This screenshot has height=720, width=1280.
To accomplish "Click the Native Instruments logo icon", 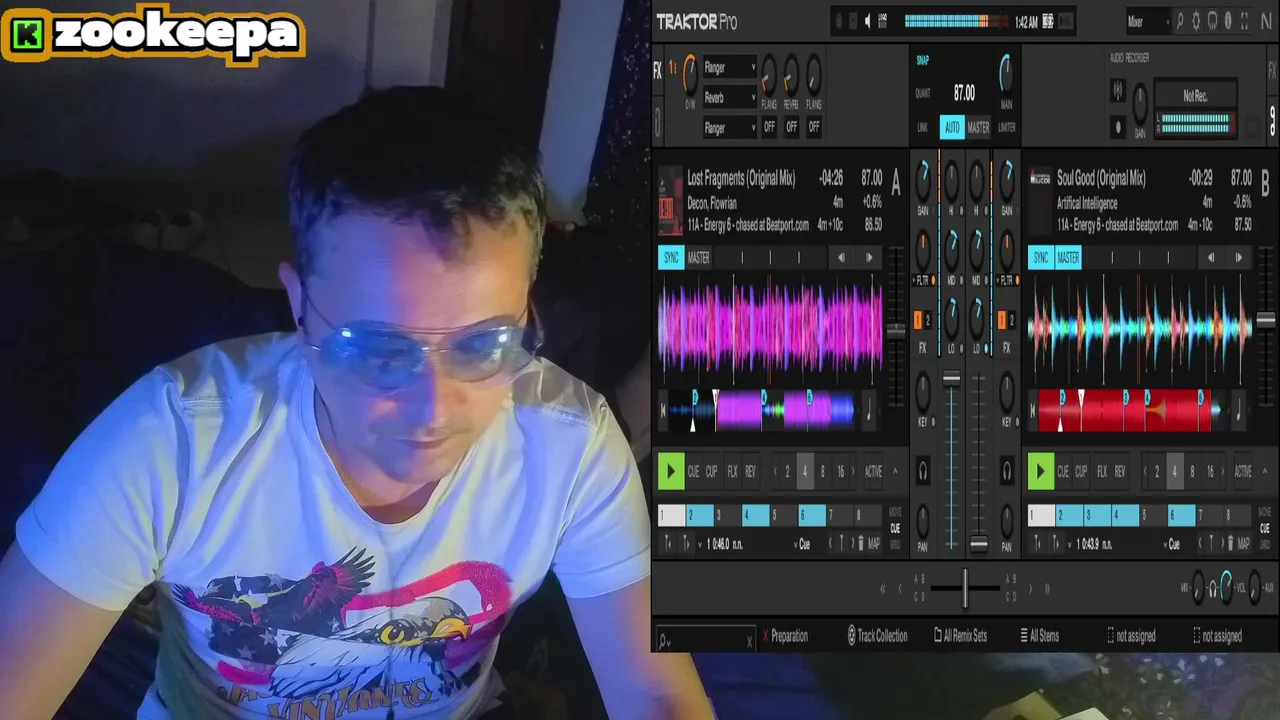I will (1266, 20).
